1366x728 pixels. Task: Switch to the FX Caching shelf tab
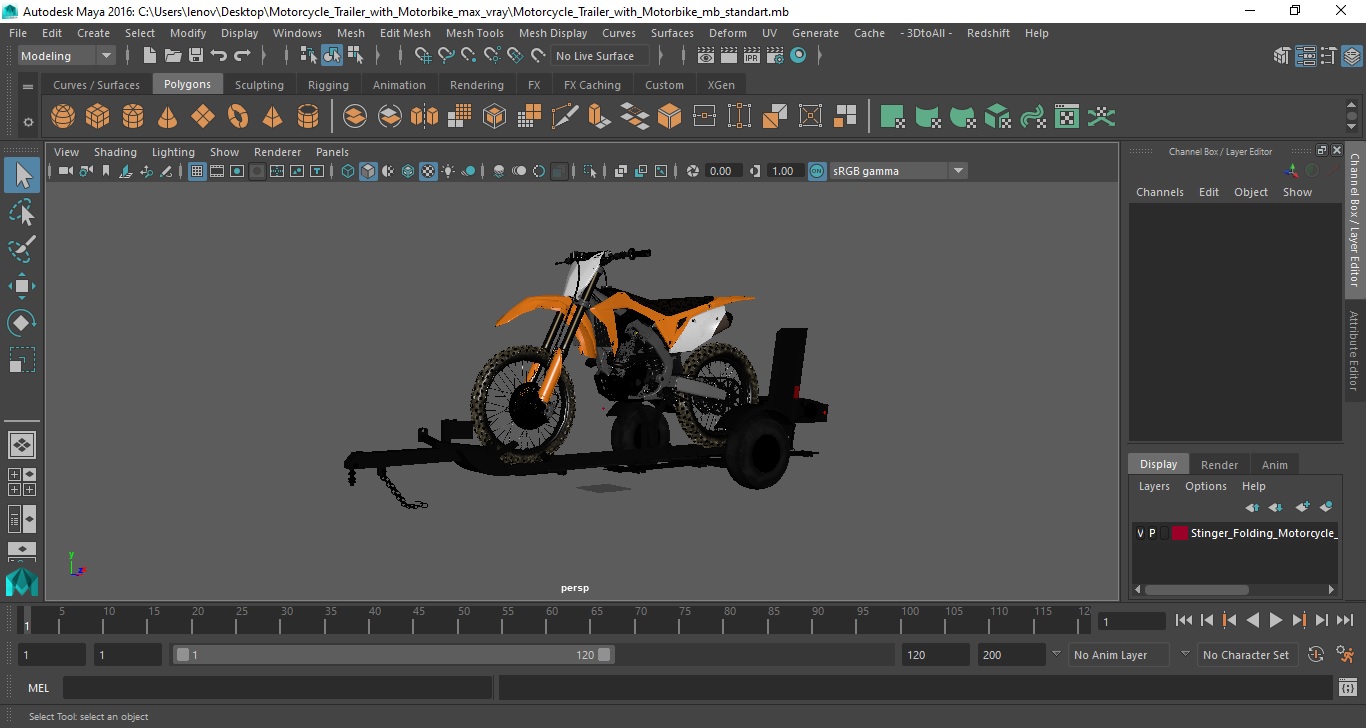592,85
